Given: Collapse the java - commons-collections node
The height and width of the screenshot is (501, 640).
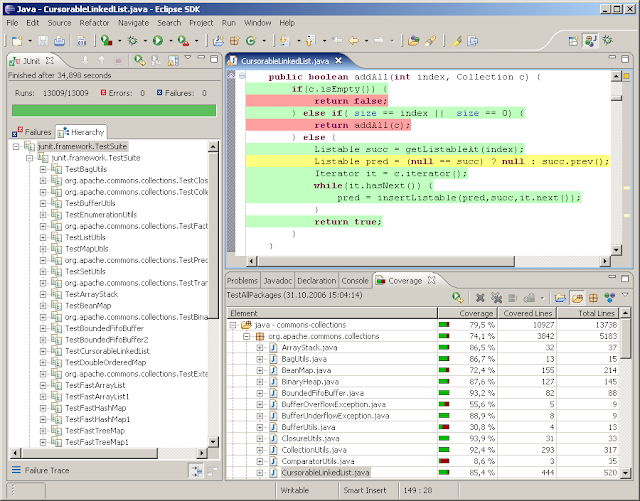Looking at the screenshot, I should click(x=233, y=325).
